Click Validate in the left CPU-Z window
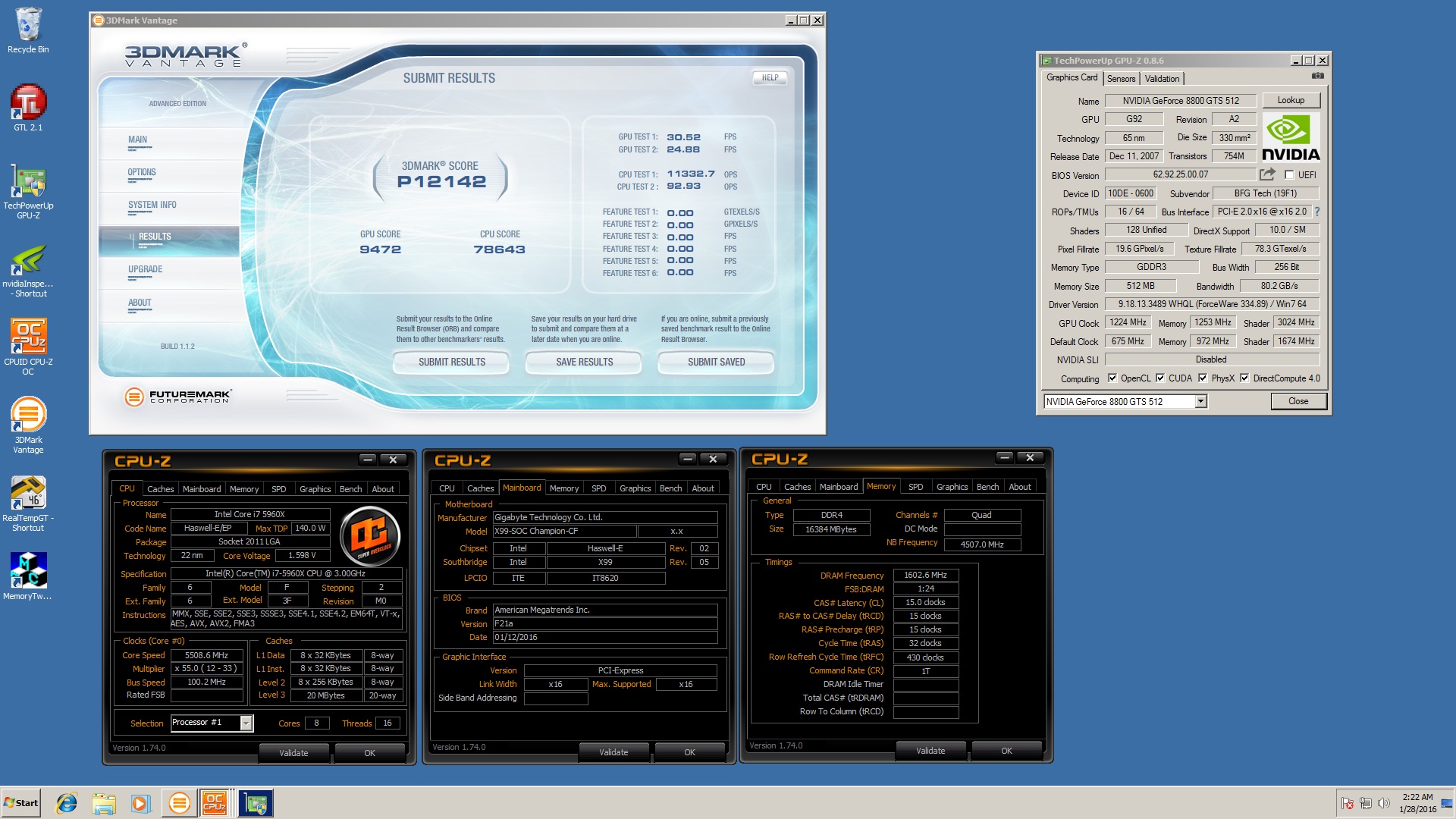Screen dimensions: 1456x819 pyautogui.click(x=293, y=753)
